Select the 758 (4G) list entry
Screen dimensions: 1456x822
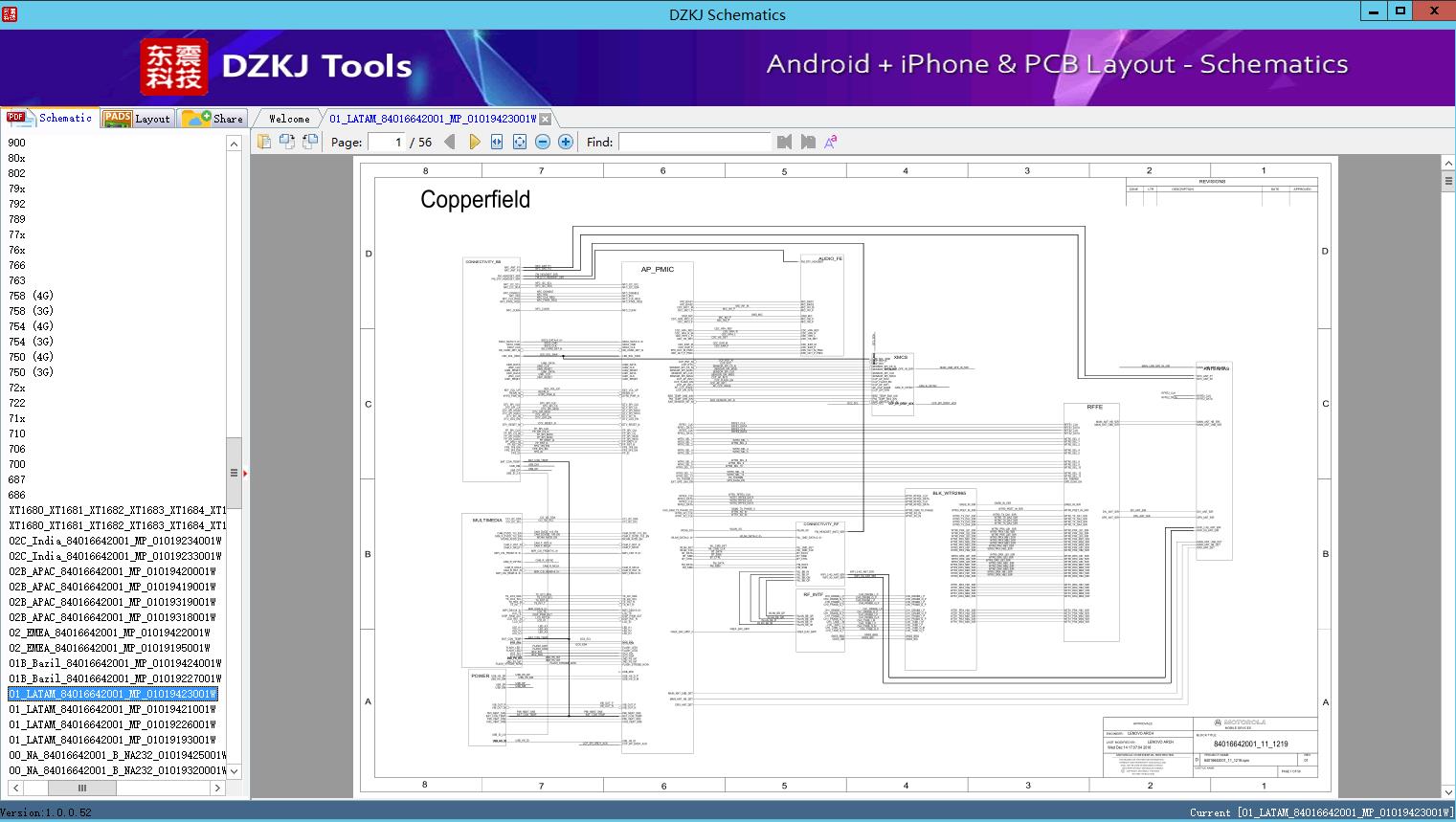coord(31,296)
